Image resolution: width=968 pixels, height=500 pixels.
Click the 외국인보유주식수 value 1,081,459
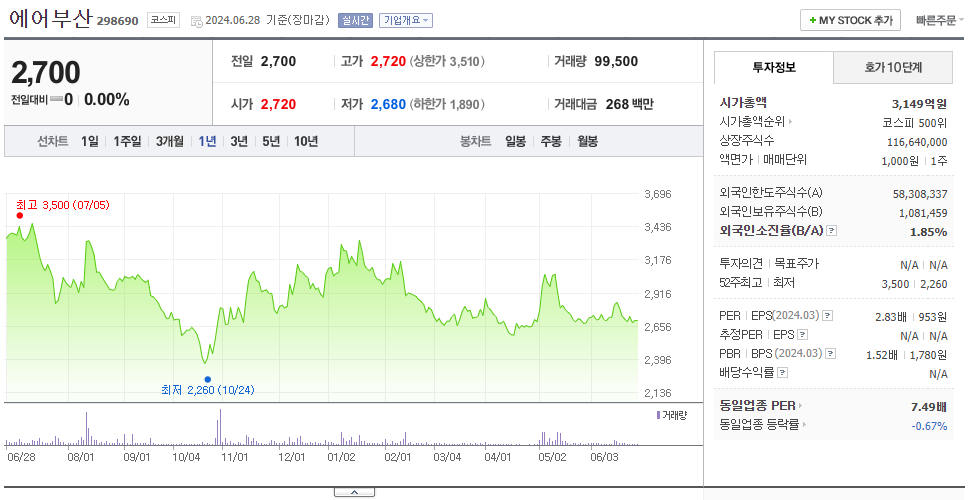click(x=923, y=213)
